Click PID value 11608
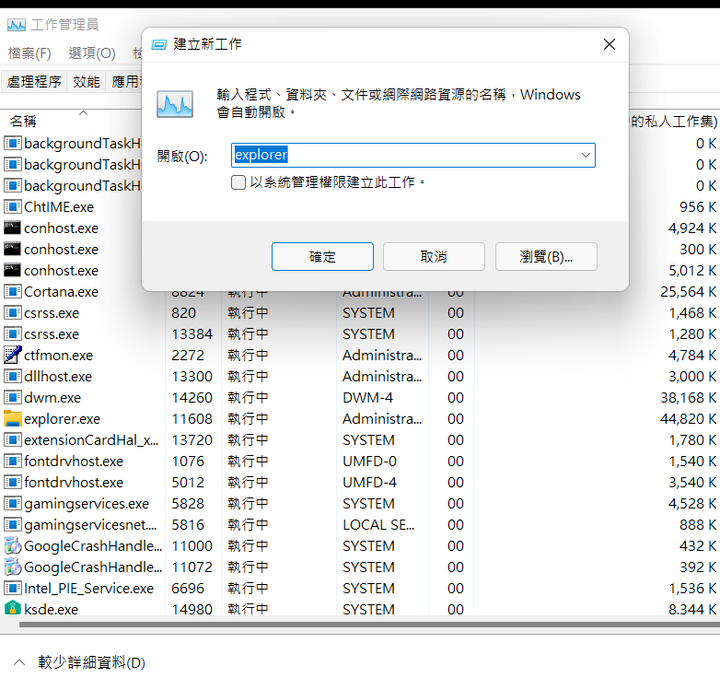 pyautogui.click(x=192, y=419)
